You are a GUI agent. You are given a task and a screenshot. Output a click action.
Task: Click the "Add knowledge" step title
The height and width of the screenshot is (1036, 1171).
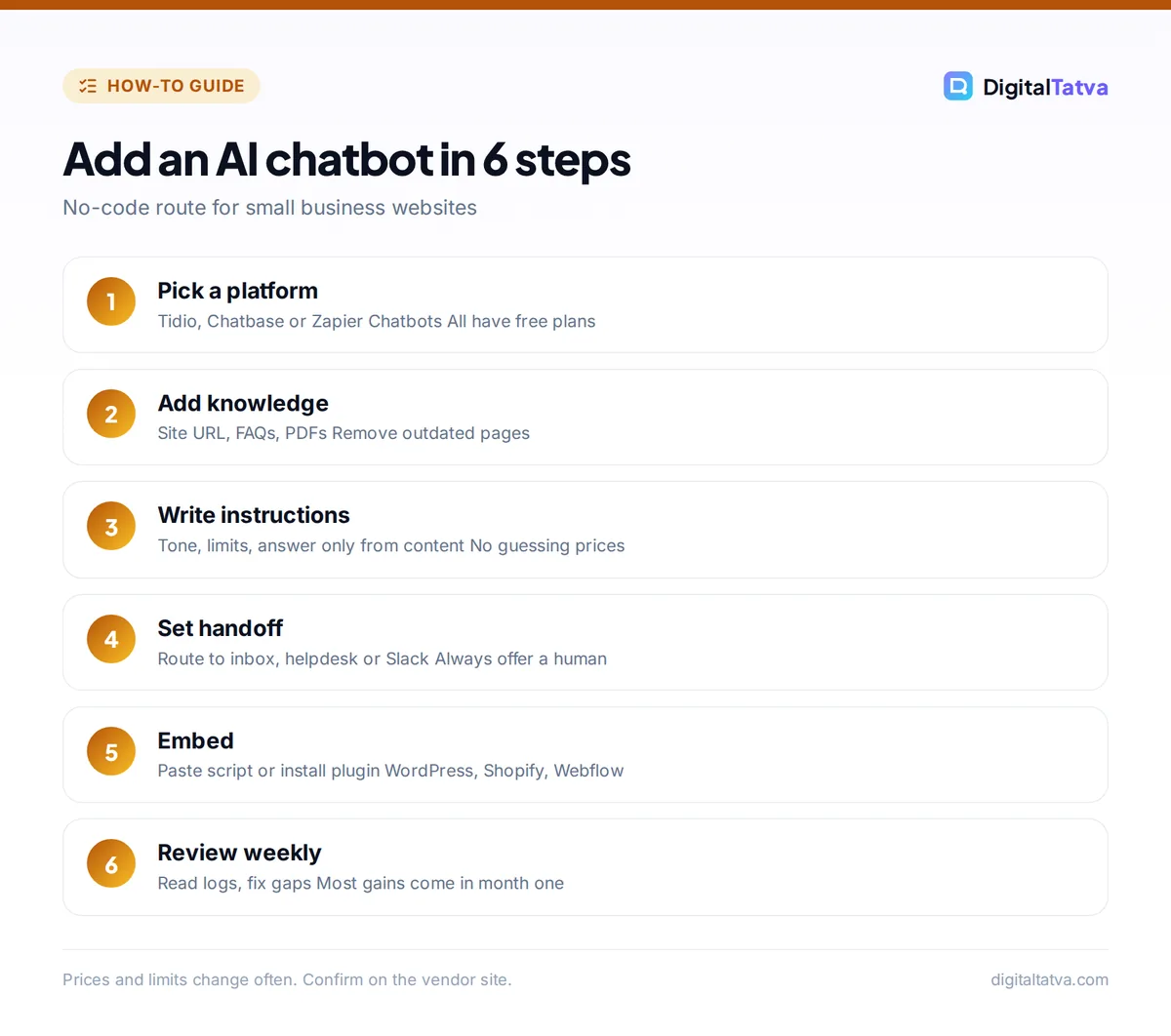click(x=243, y=403)
